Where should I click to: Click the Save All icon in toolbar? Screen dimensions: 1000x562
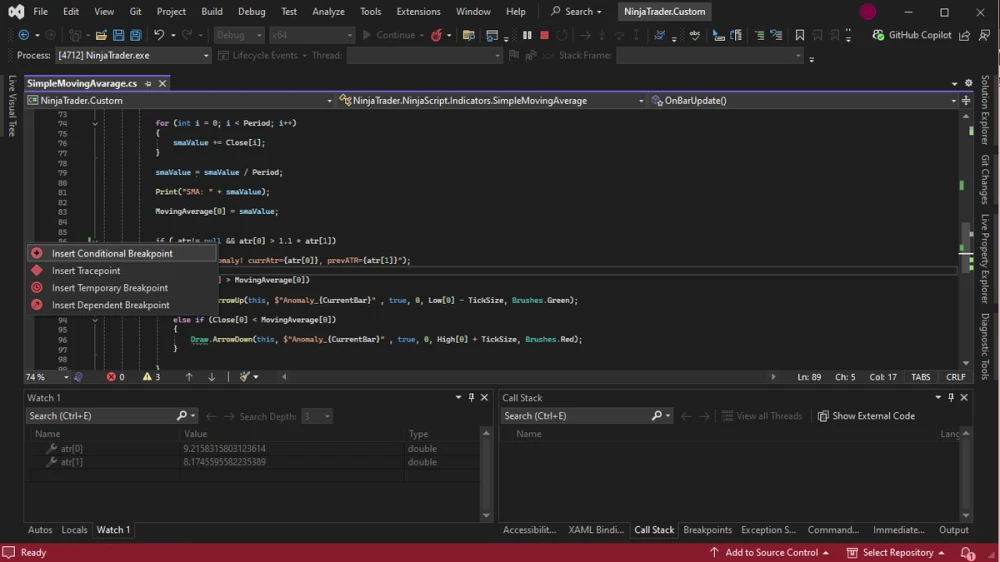[x=136, y=35]
